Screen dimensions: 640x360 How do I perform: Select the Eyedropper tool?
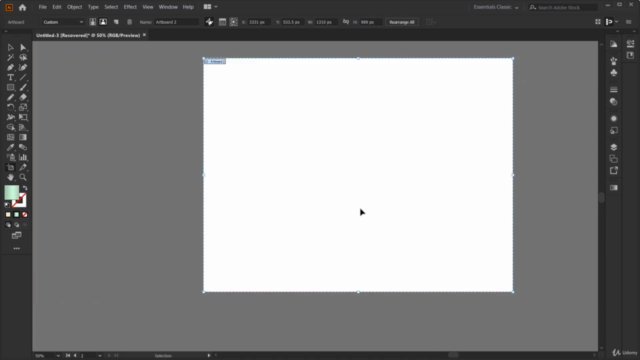pos(11,147)
